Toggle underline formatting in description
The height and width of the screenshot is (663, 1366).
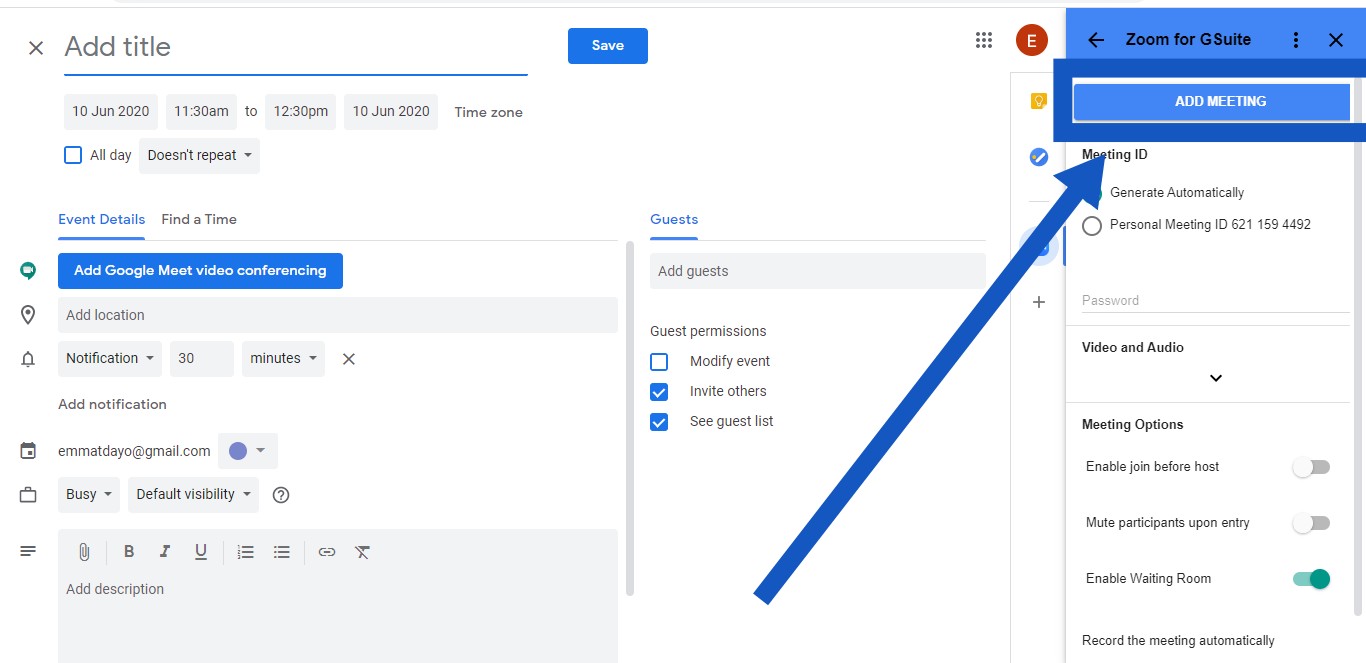pos(201,552)
